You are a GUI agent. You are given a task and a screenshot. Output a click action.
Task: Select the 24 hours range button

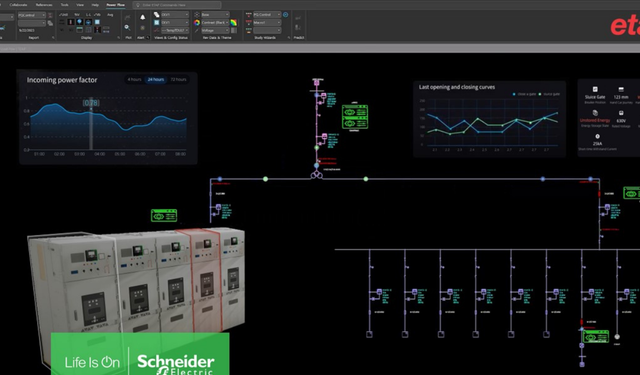point(156,80)
